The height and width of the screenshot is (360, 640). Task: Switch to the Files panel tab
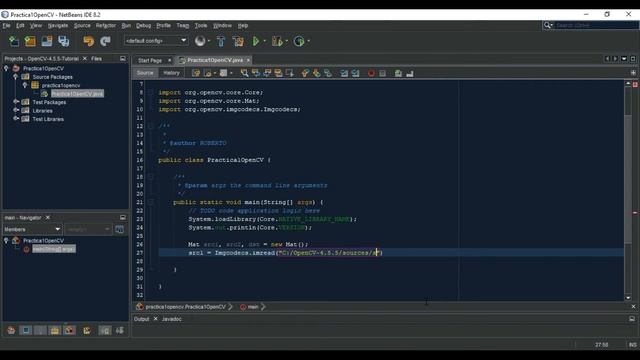click(96, 59)
